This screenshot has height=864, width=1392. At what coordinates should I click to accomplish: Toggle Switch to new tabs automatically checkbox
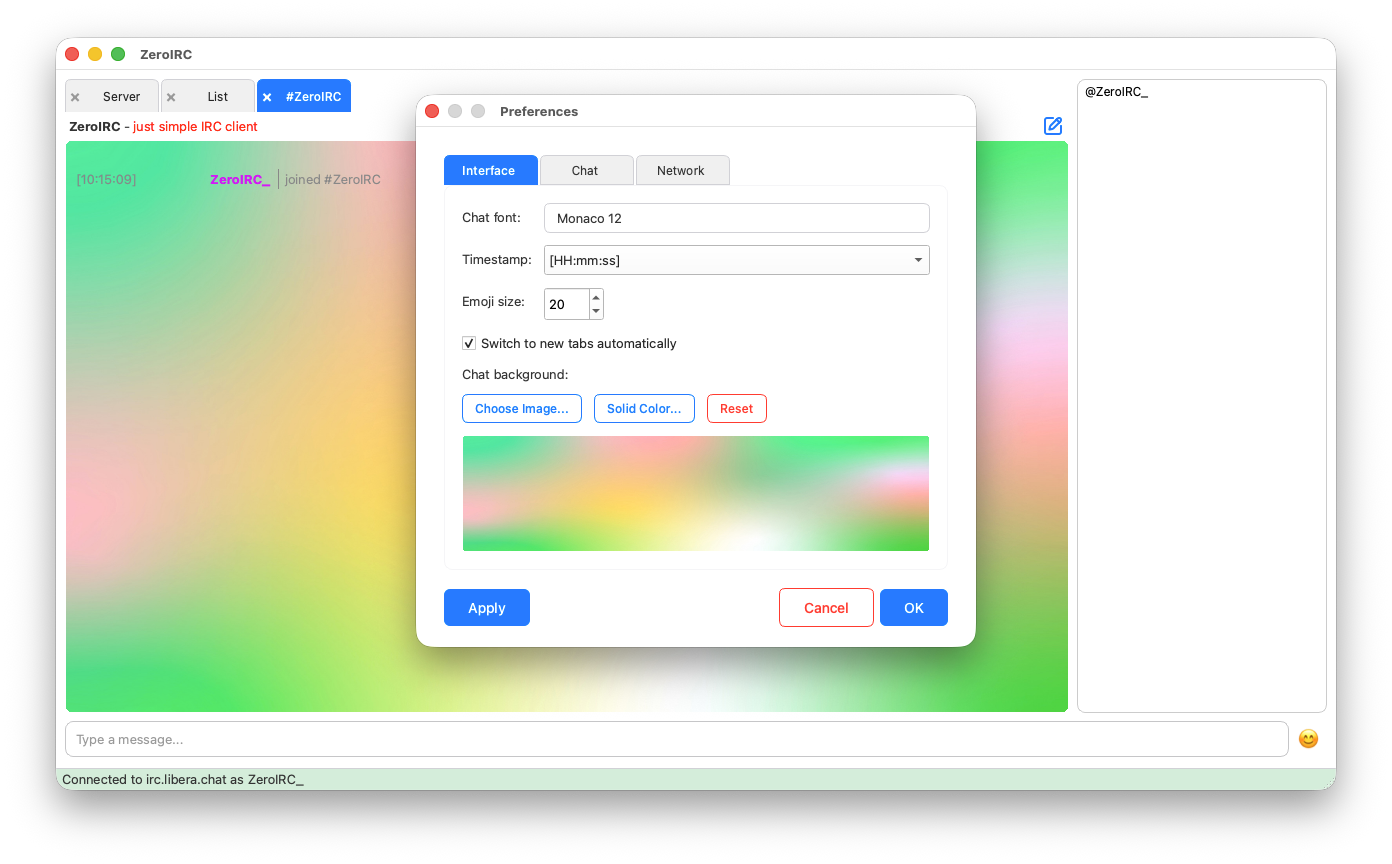coord(469,343)
